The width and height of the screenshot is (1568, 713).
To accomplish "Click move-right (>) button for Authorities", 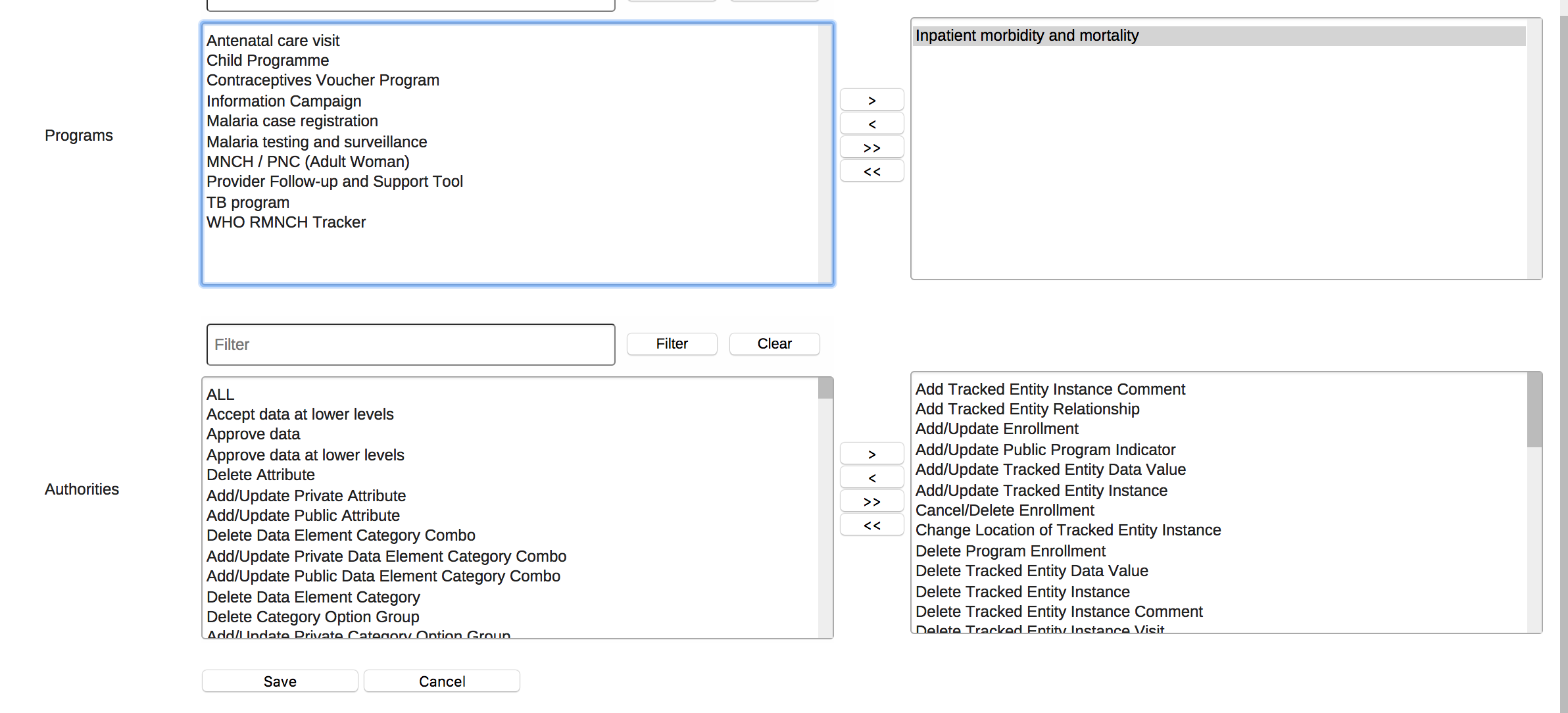I will 871,454.
